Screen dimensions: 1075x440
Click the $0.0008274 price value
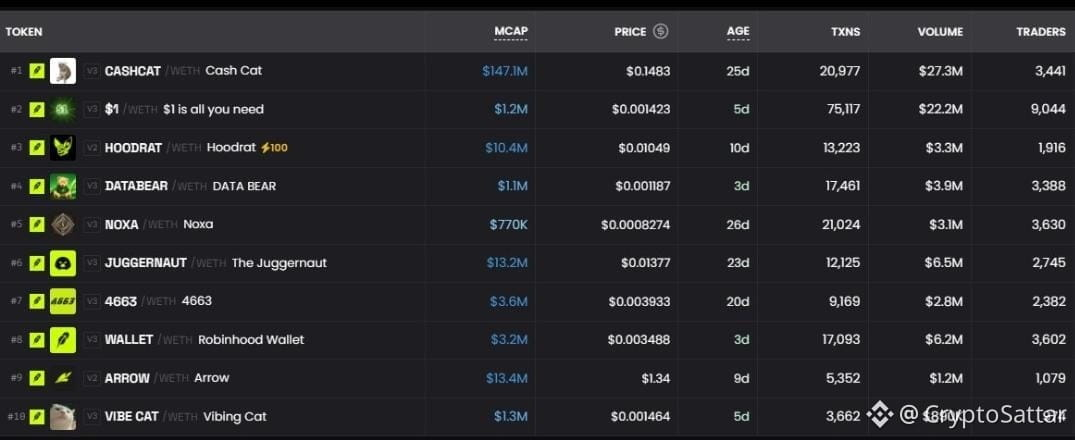click(636, 224)
